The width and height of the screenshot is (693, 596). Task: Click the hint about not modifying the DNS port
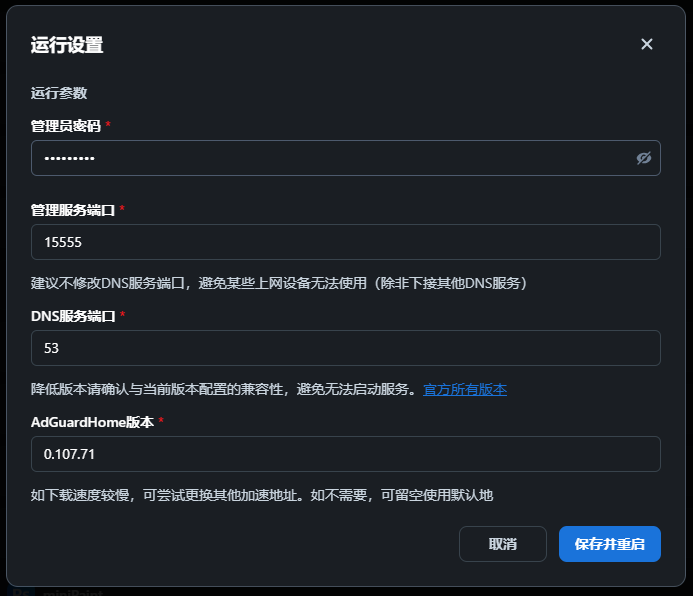click(278, 283)
